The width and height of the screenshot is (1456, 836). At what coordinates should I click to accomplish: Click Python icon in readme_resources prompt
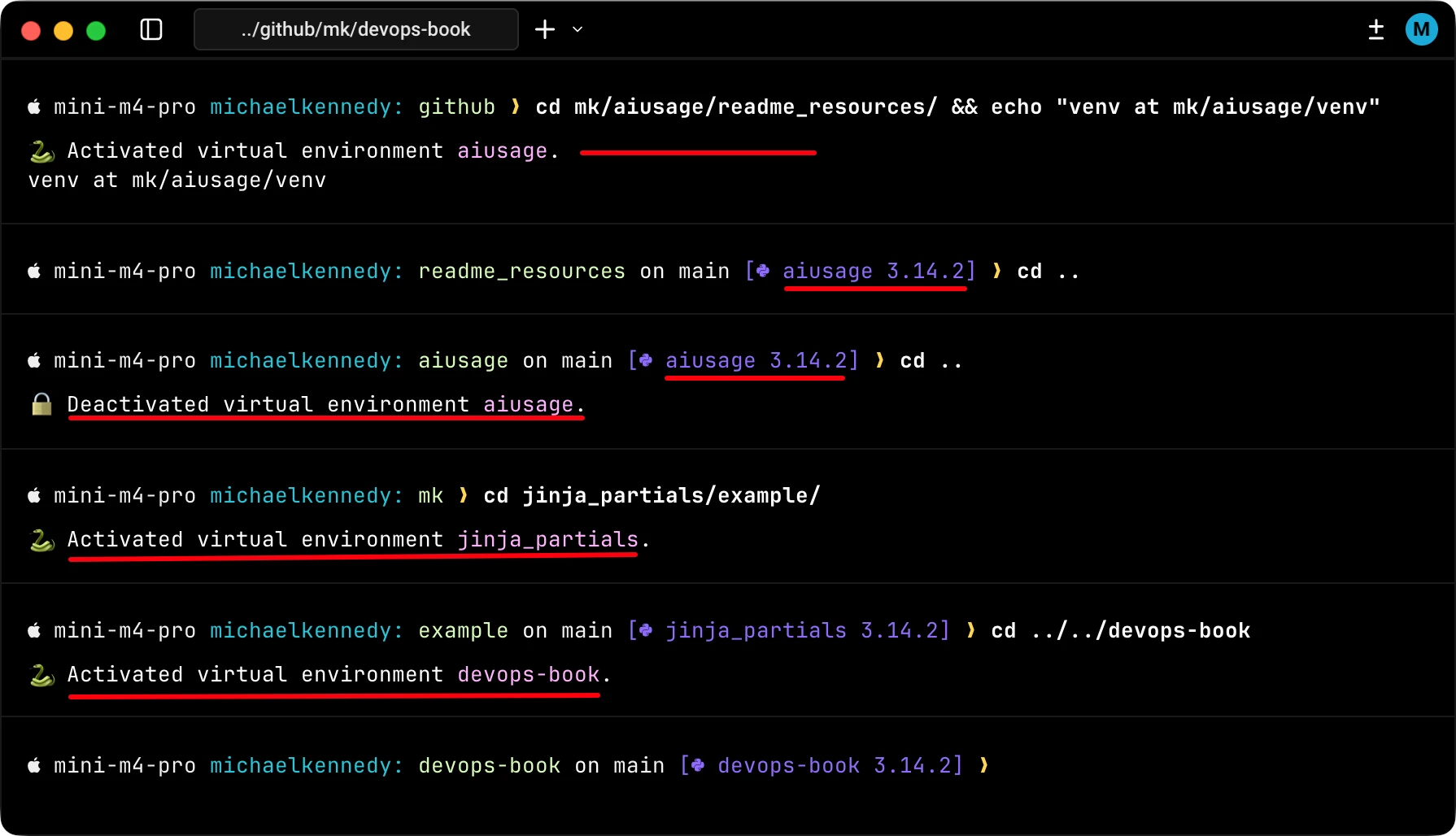click(x=763, y=271)
